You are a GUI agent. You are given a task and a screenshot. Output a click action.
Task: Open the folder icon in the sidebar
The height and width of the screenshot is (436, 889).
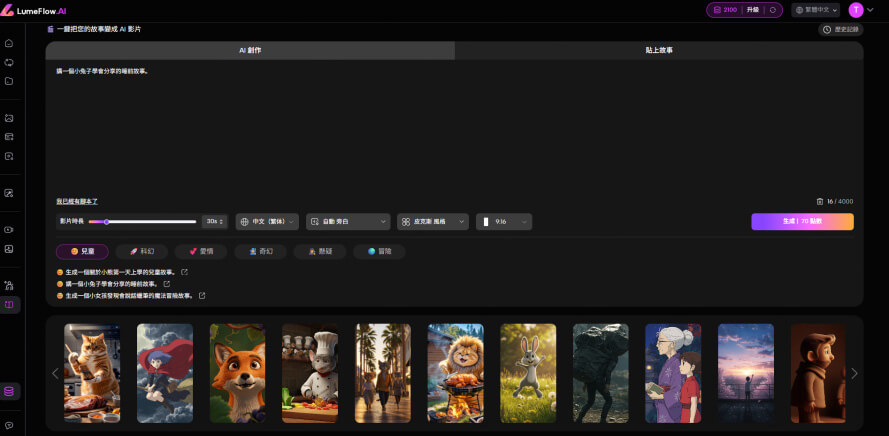[9, 81]
